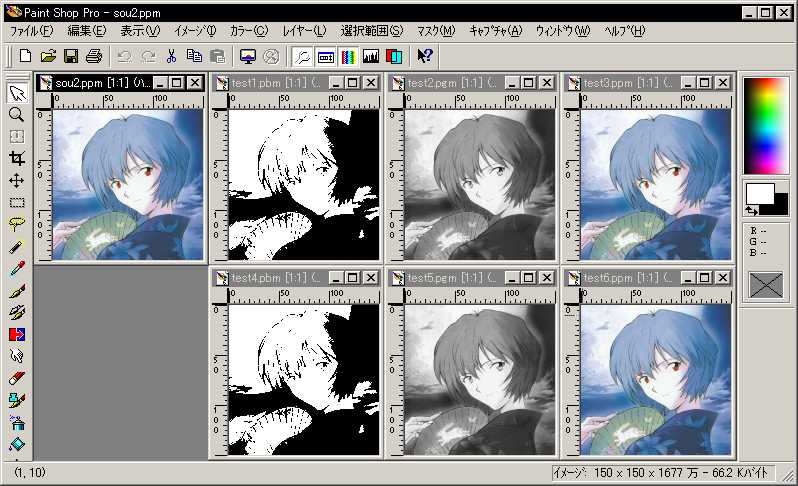Open the イメージ(I) menu
Image resolution: width=798 pixels, height=486 pixels.
coord(195,31)
